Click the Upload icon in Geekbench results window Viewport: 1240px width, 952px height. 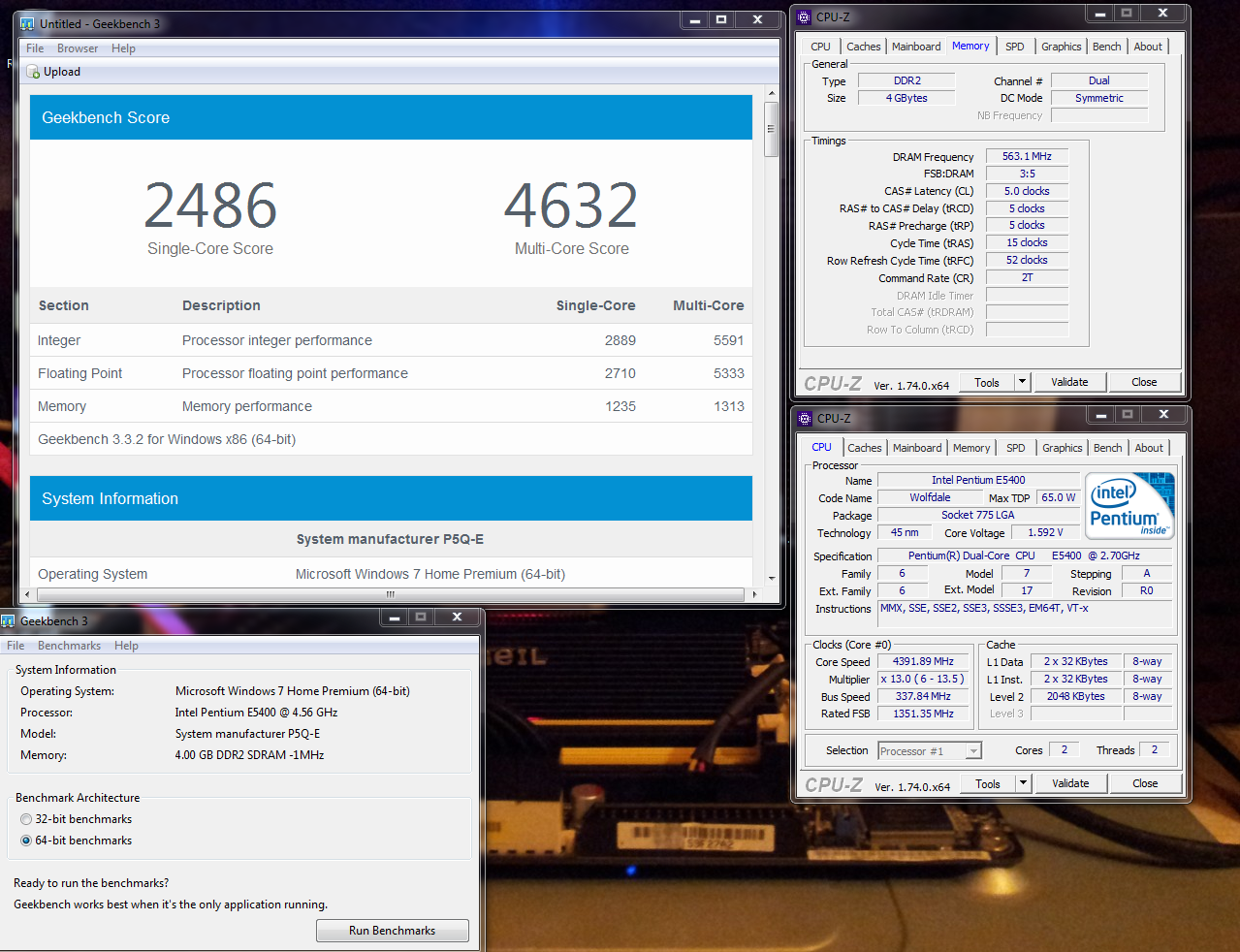click(33, 72)
